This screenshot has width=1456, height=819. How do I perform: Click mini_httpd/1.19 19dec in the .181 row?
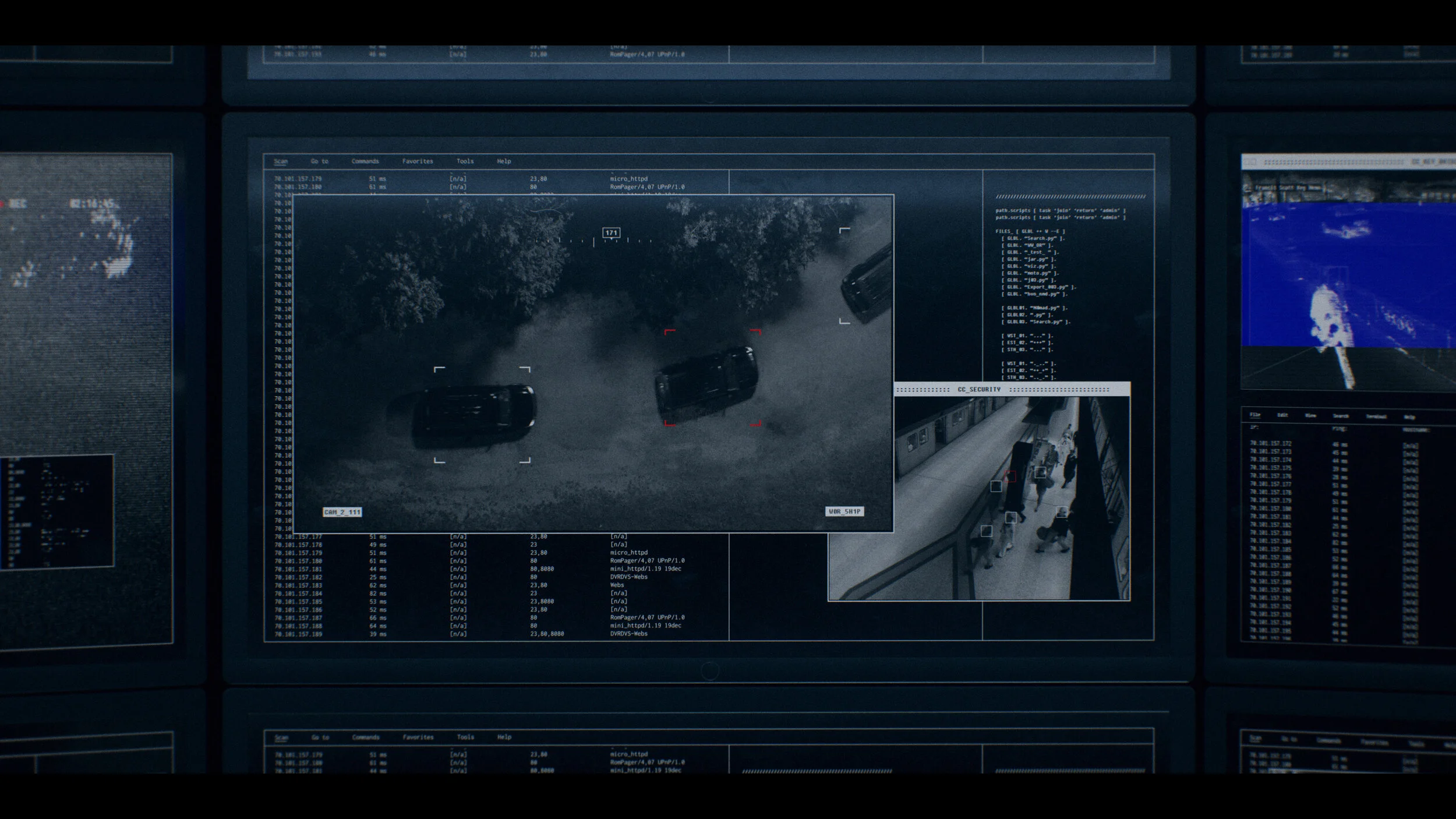pyautogui.click(x=645, y=569)
